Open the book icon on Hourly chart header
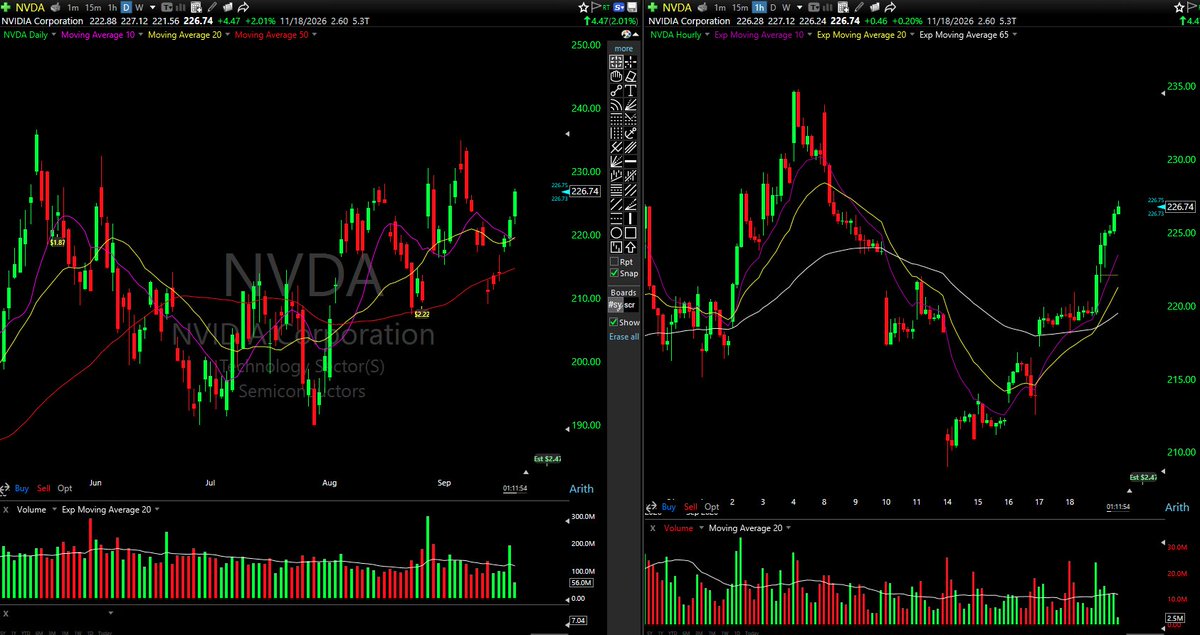Image resolution: width=1200 pixels, height=635 pixels. [x=874, y=7]
